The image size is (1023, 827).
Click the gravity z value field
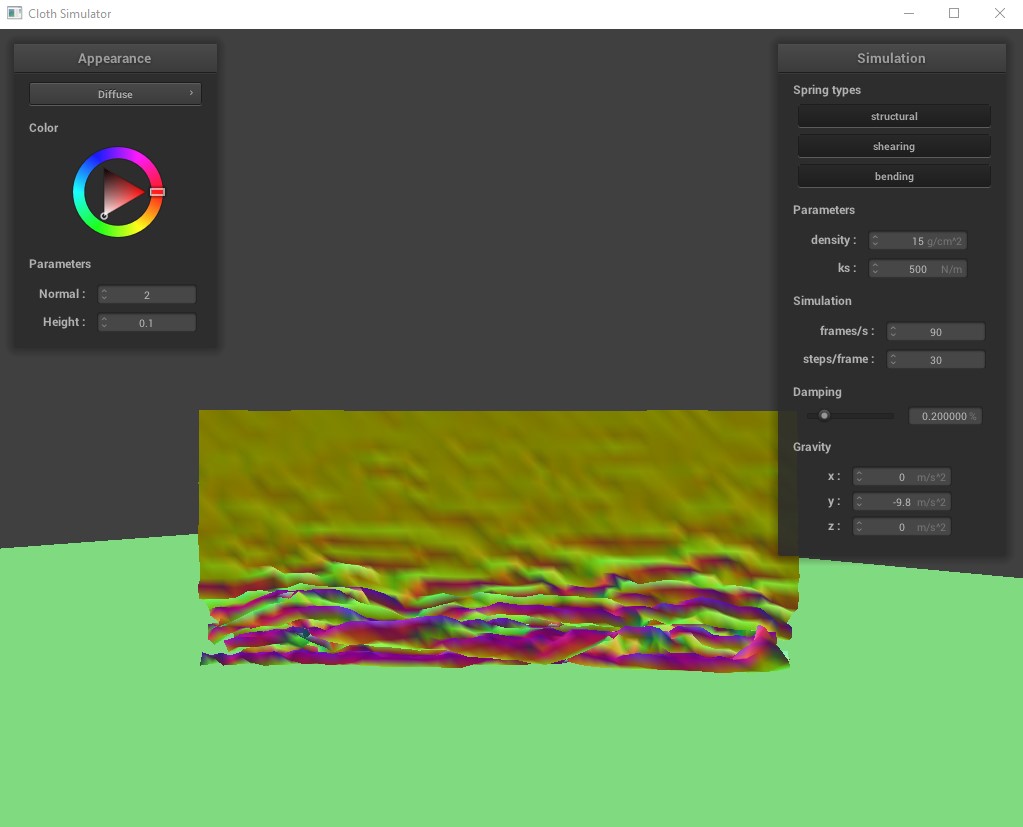902,526
